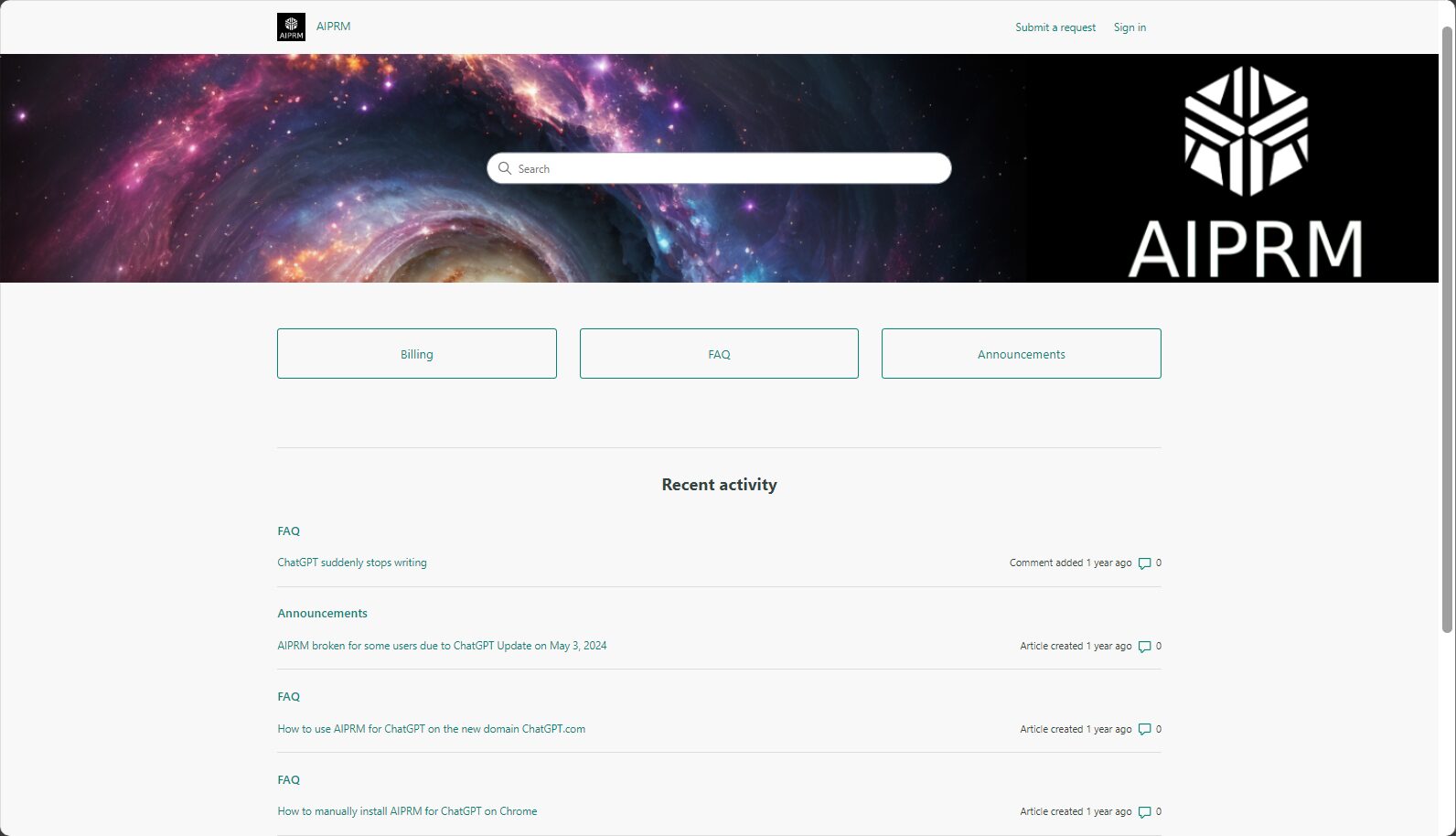This screenshot has height=836, width=1456.
Task: Open article about new domain ChatGPT.com
Action: pyautogui.click(x=431, y=729)
